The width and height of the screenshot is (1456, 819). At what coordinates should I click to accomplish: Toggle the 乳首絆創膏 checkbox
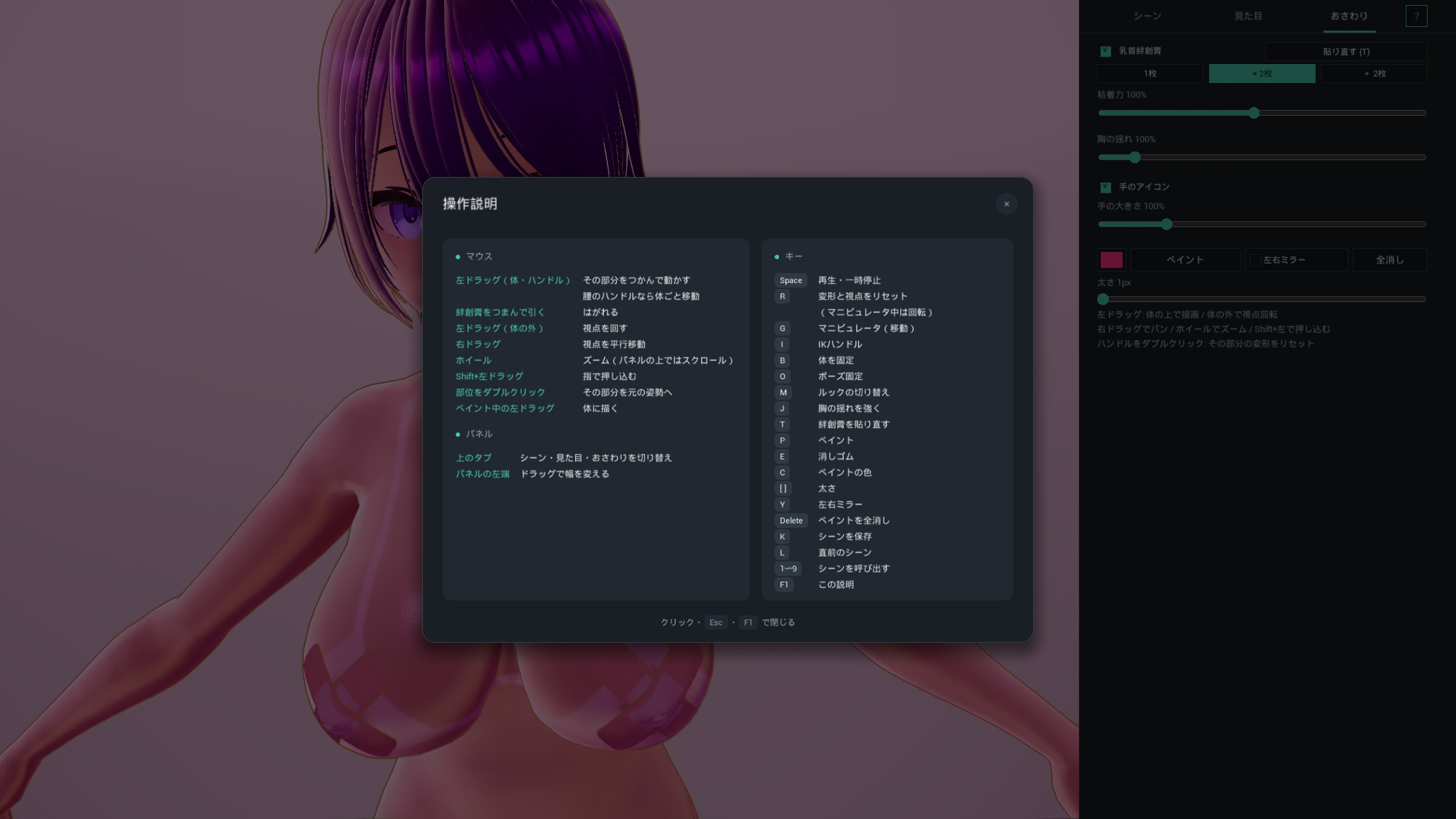click(1105, 51)
